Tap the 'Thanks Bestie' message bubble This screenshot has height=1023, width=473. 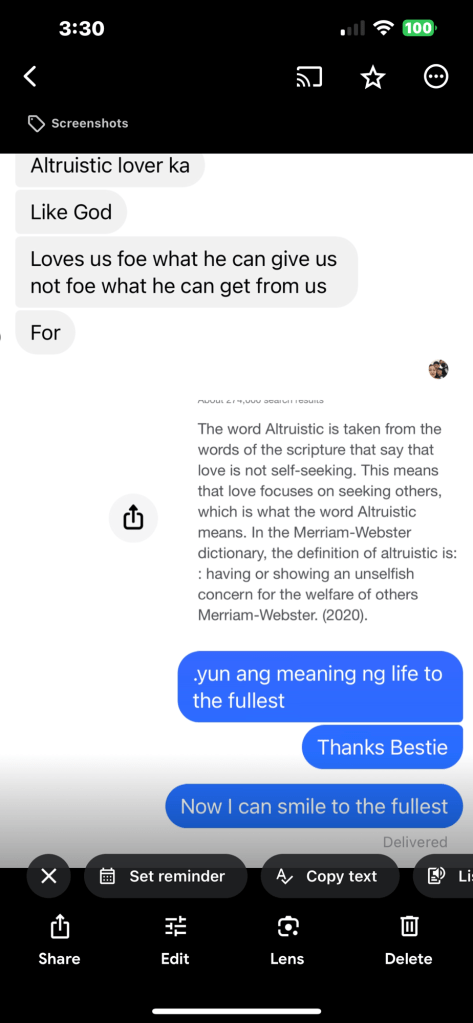click(382, 747)
